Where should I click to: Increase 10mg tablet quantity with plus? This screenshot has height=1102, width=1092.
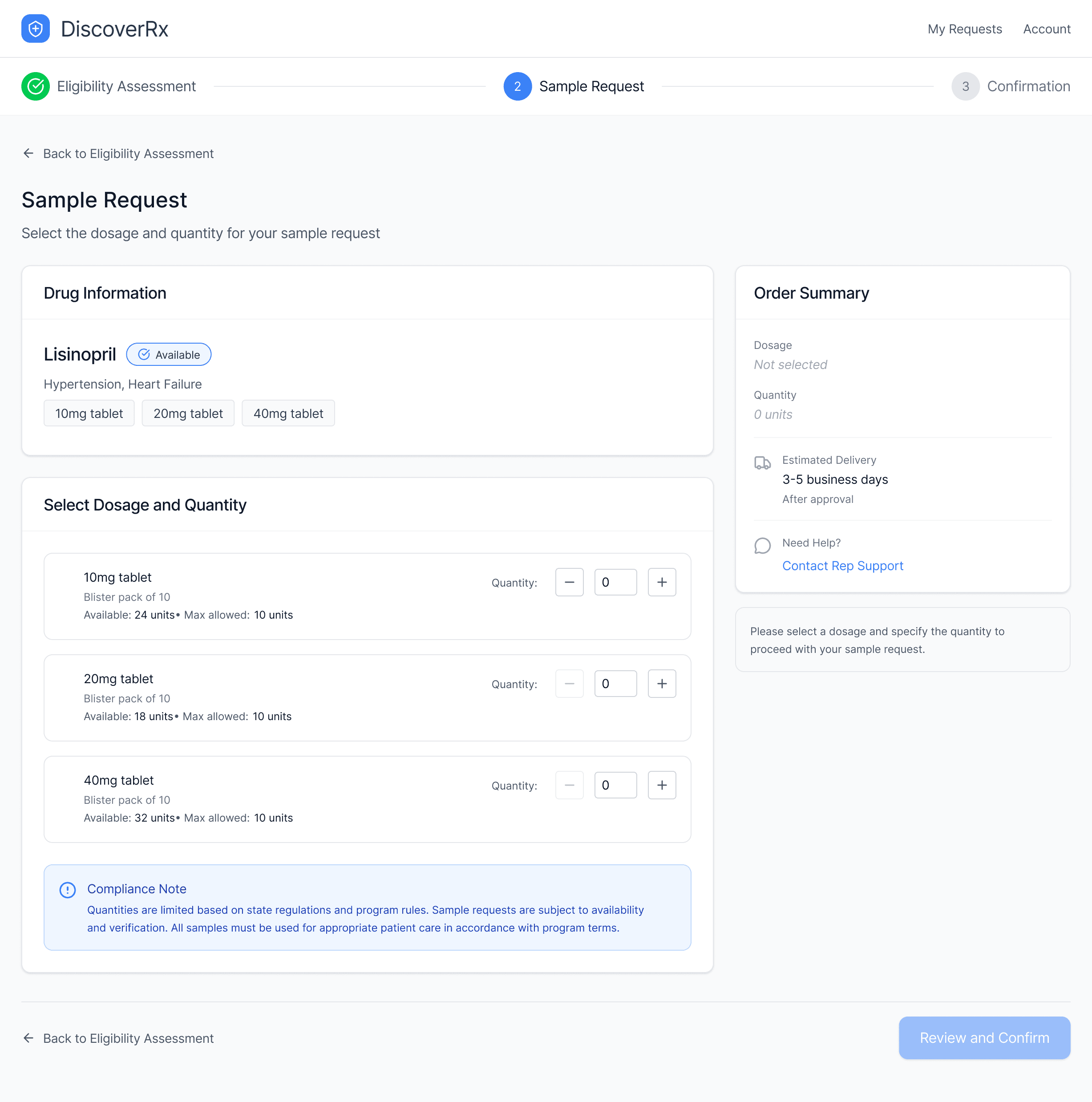tap(661, 582)
